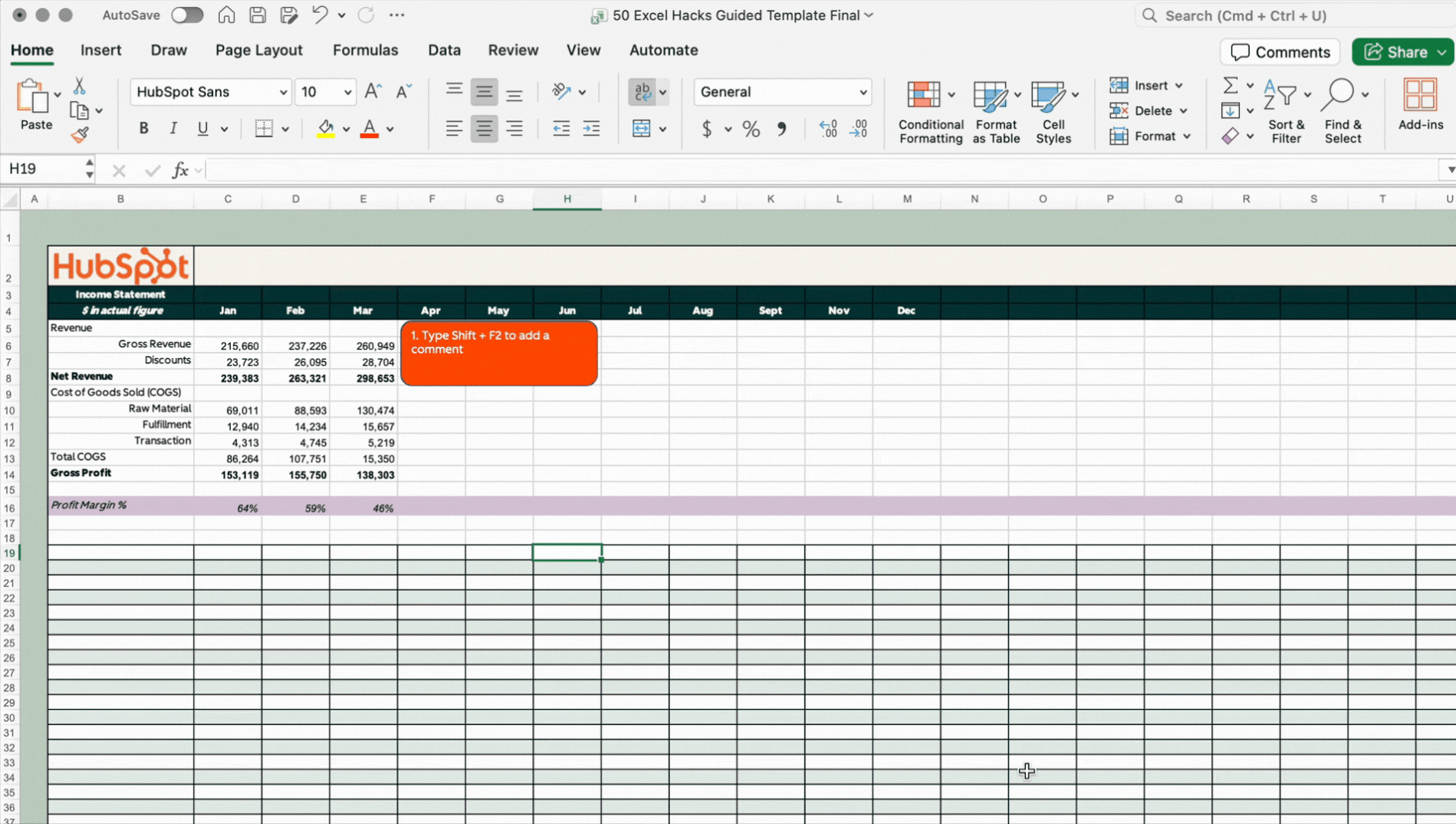This screenshot has height=824, width=1456.
Task: Click the Share button
Action: point(1395,52)
